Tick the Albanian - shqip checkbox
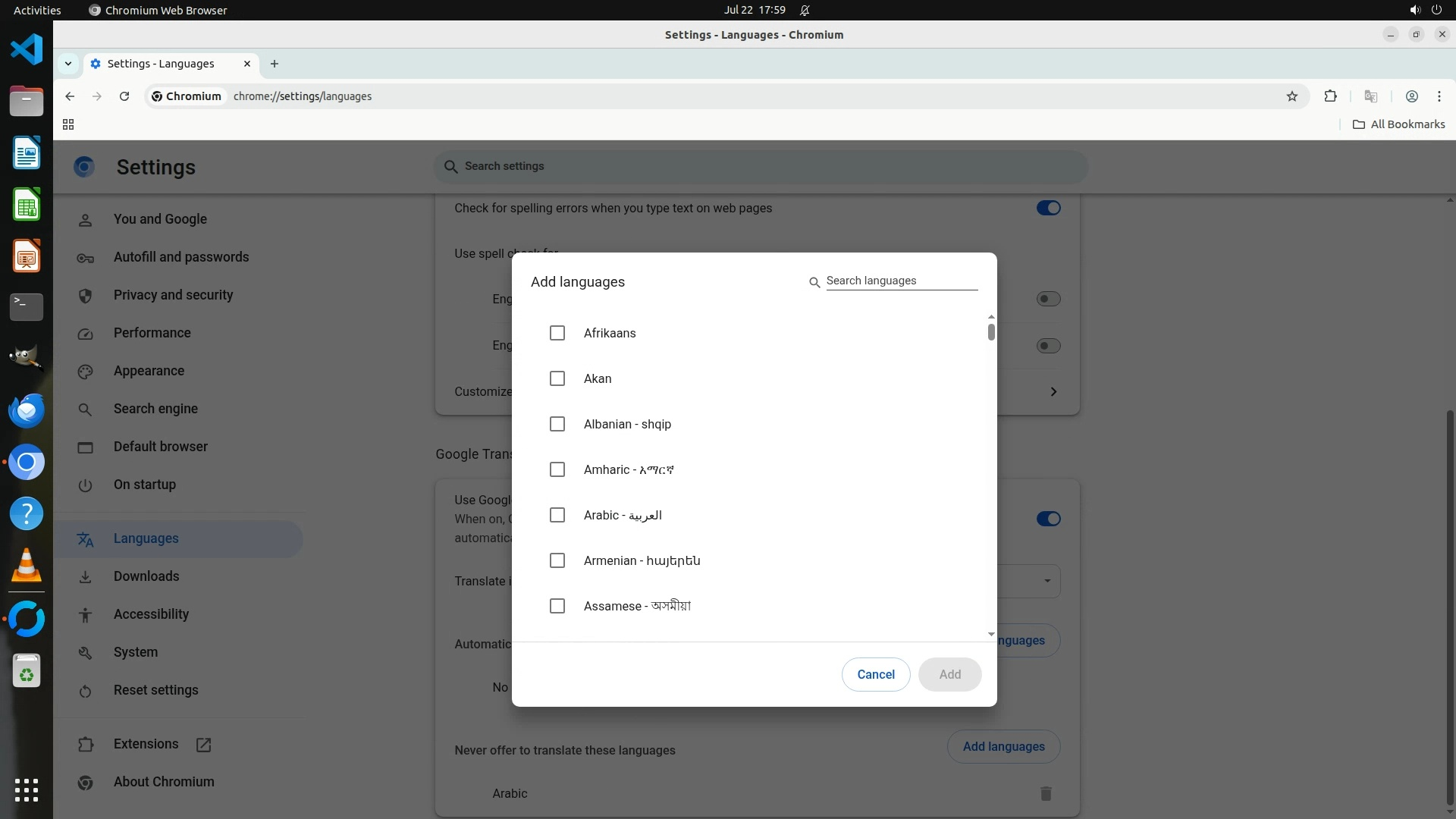Screen dimensions: 1456x819 pos(557,424)
